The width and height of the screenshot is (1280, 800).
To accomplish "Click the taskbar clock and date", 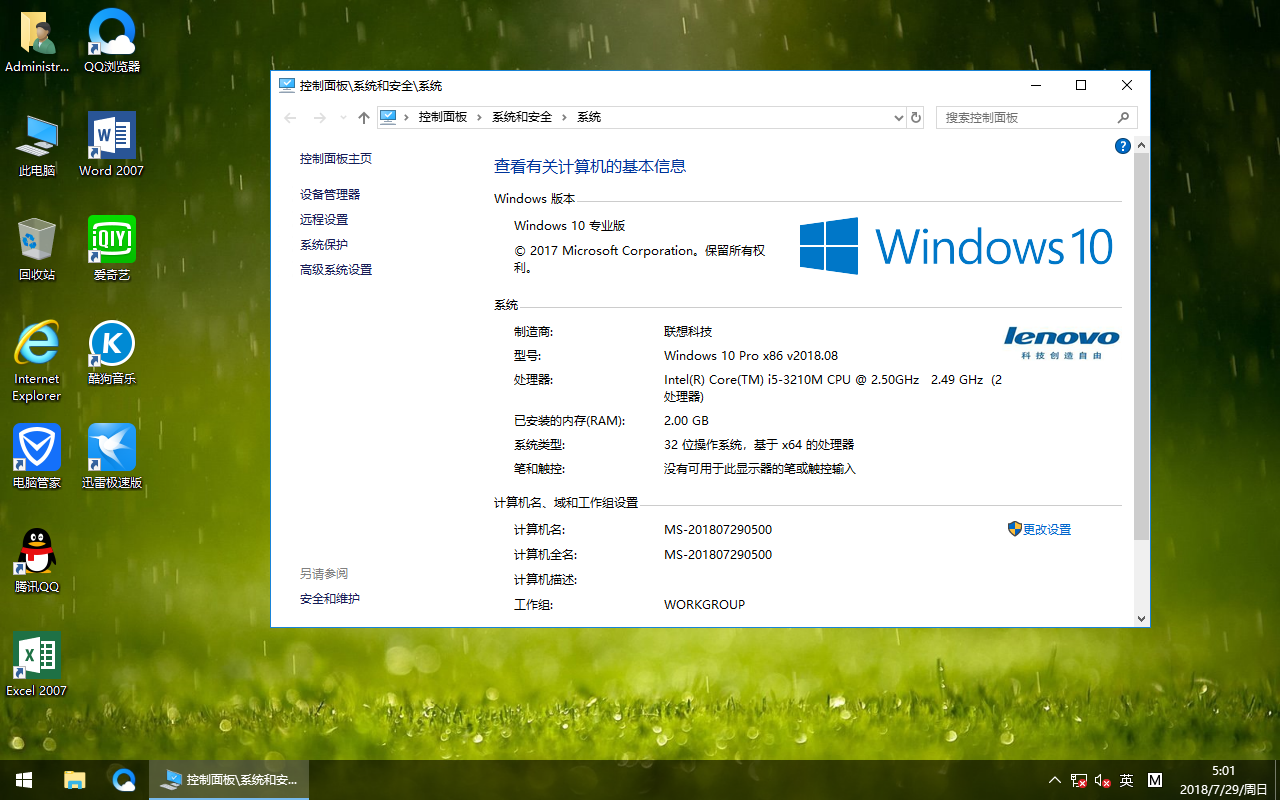I will click(1224, 780).
